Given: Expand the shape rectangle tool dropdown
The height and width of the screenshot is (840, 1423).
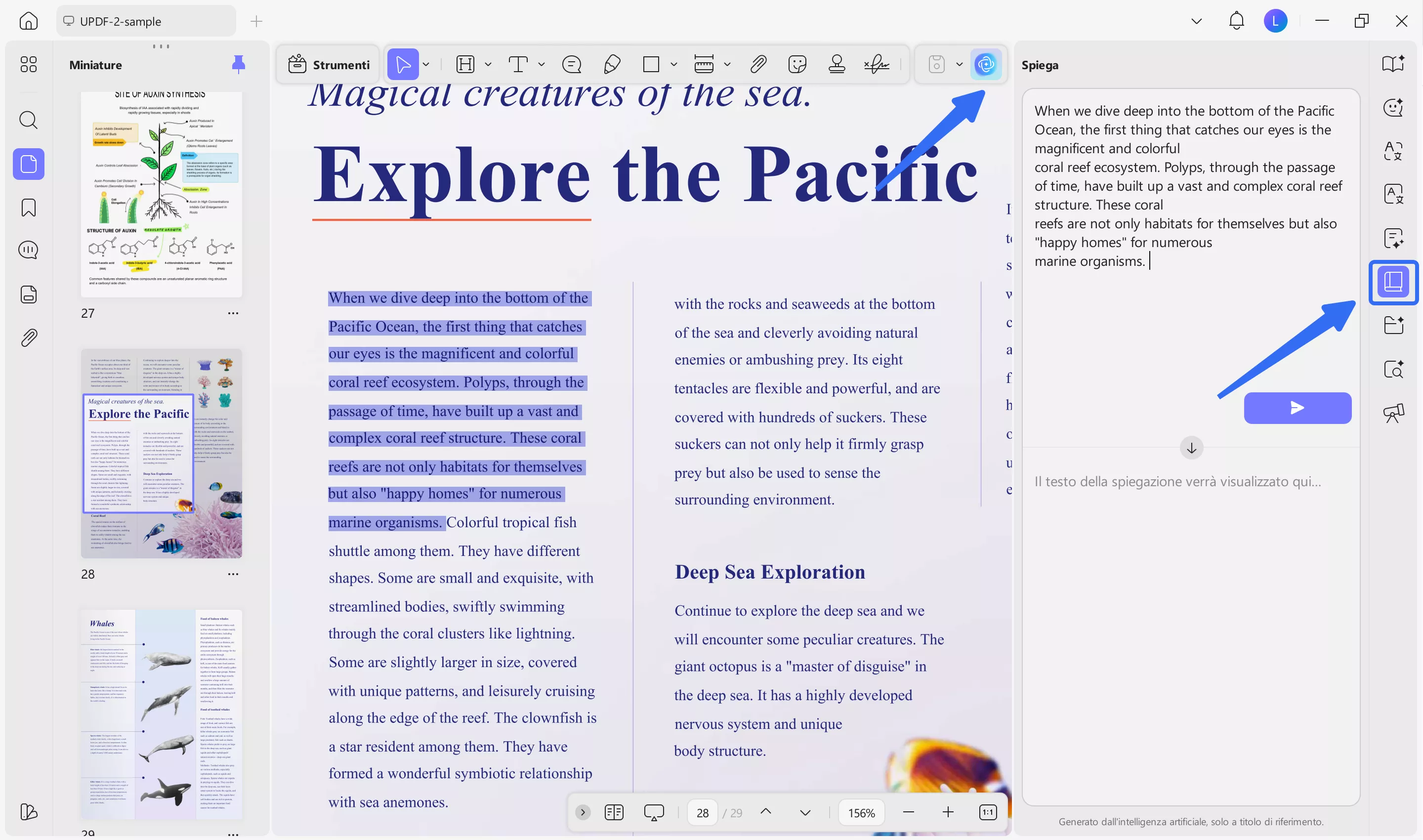Looking at the screenshot, I should pyautogui.click(x=673, y=65).
